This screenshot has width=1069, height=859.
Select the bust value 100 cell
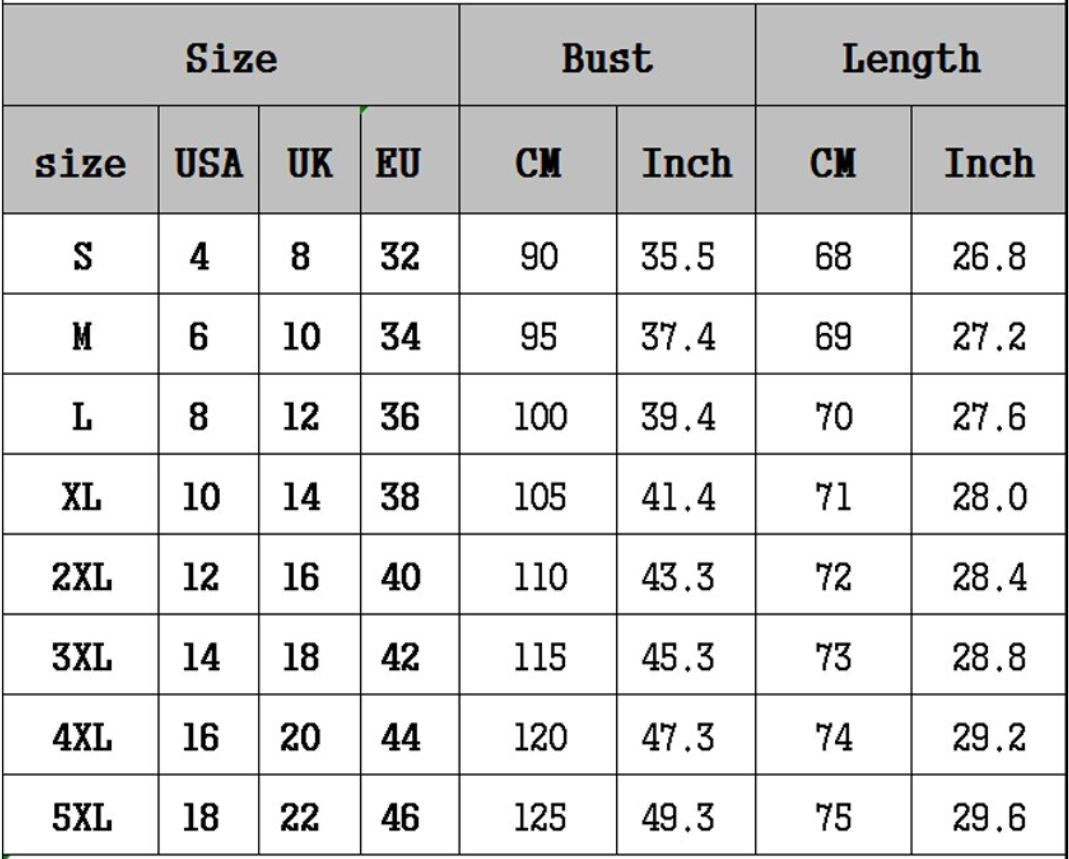click(x=539, y=417)
